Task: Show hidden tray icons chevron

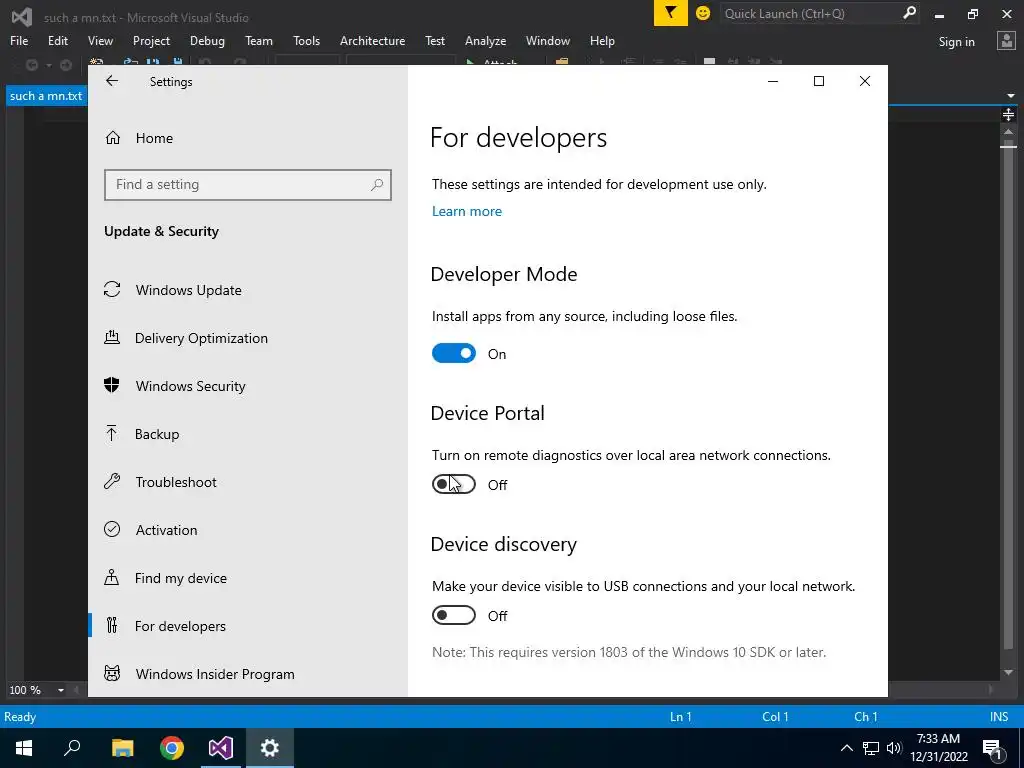Action: click(846, 748)
